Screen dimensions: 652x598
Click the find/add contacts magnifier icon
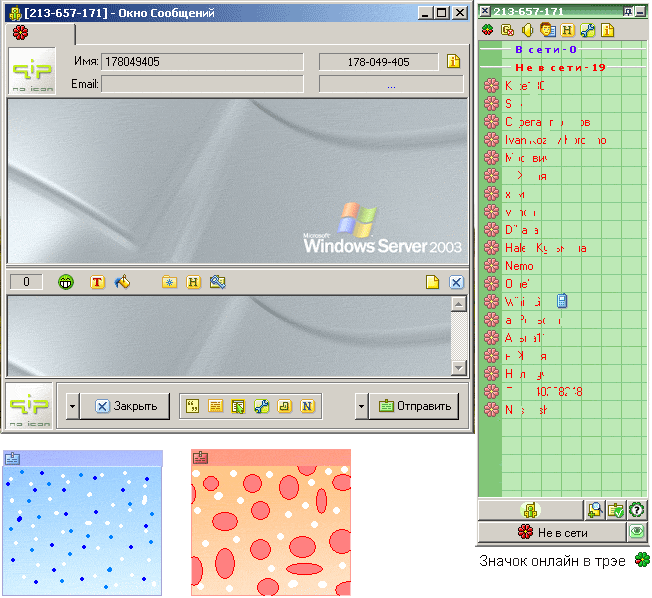tap(595, 510)
